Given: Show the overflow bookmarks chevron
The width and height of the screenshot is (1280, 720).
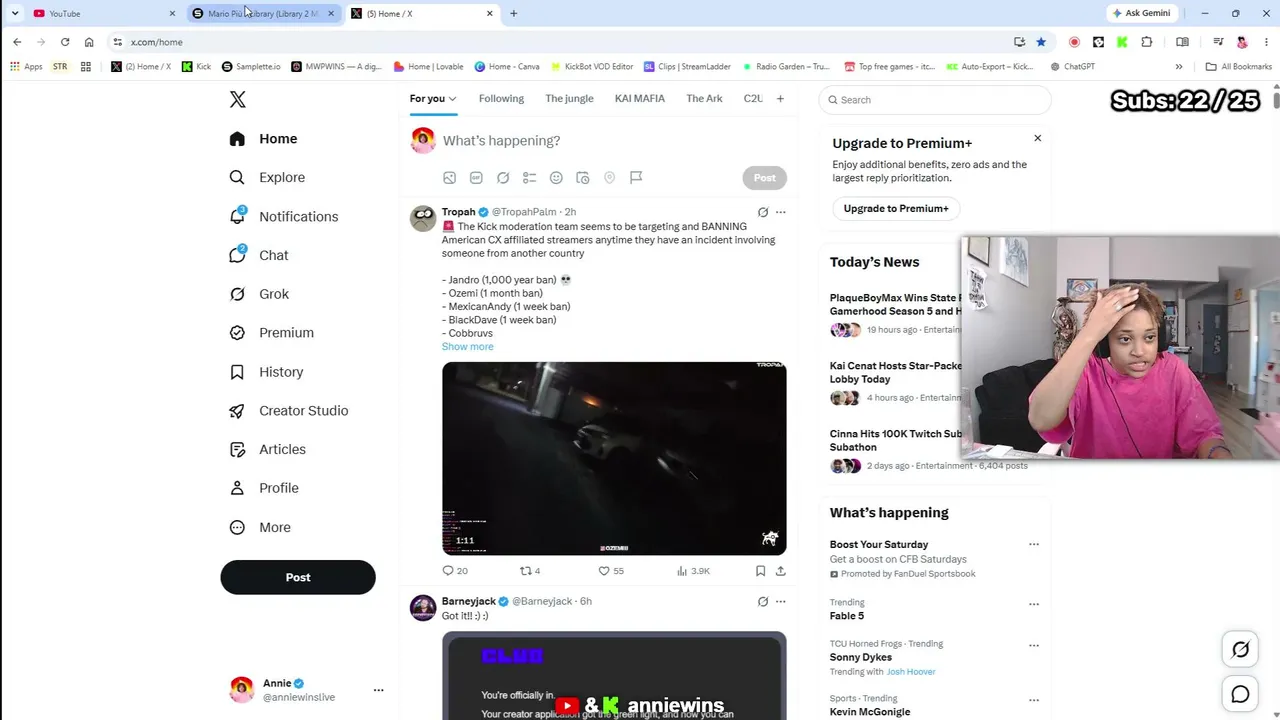Looking at the screenshot, I should [x=1179, y=67].
